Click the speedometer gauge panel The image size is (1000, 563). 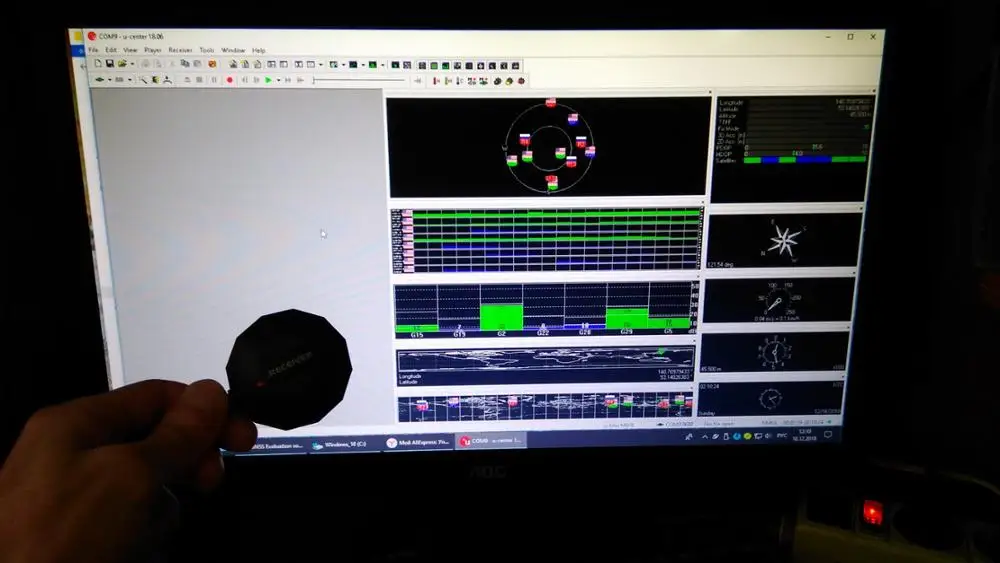pyautogui.click(x=778, y=300)
